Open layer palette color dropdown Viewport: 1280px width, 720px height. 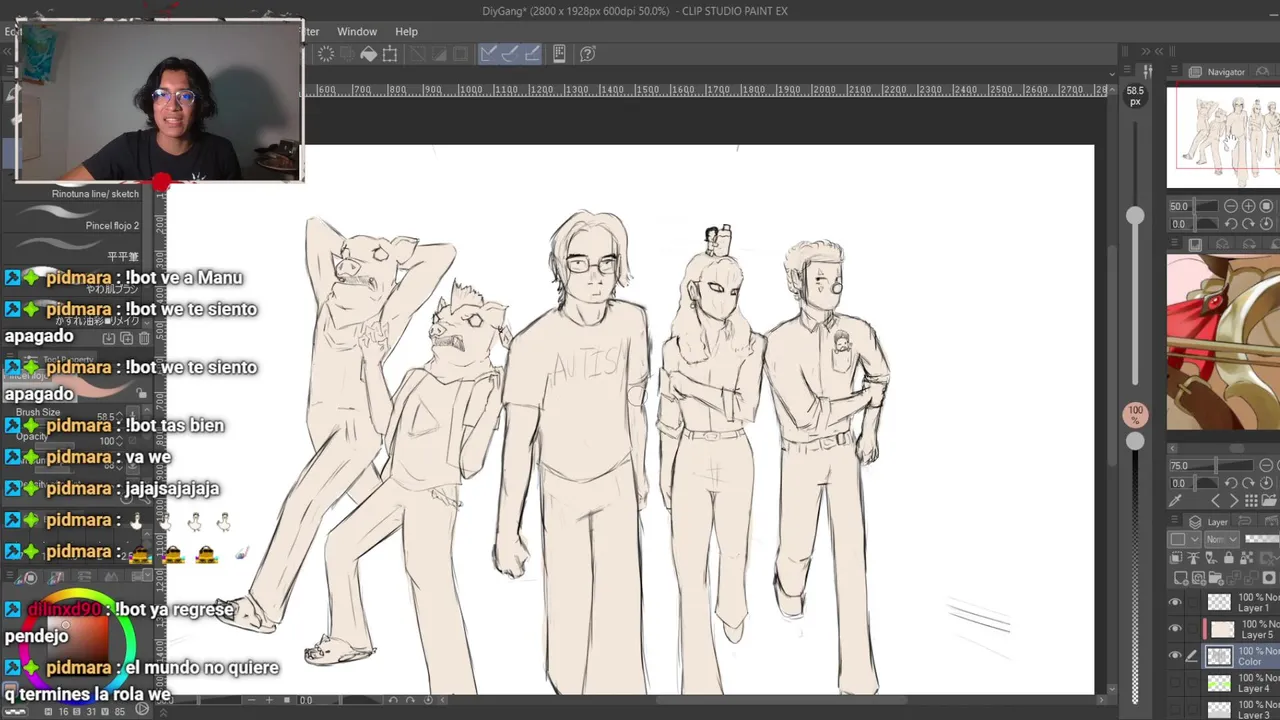pyautogui.click(x=1185, y=539)
